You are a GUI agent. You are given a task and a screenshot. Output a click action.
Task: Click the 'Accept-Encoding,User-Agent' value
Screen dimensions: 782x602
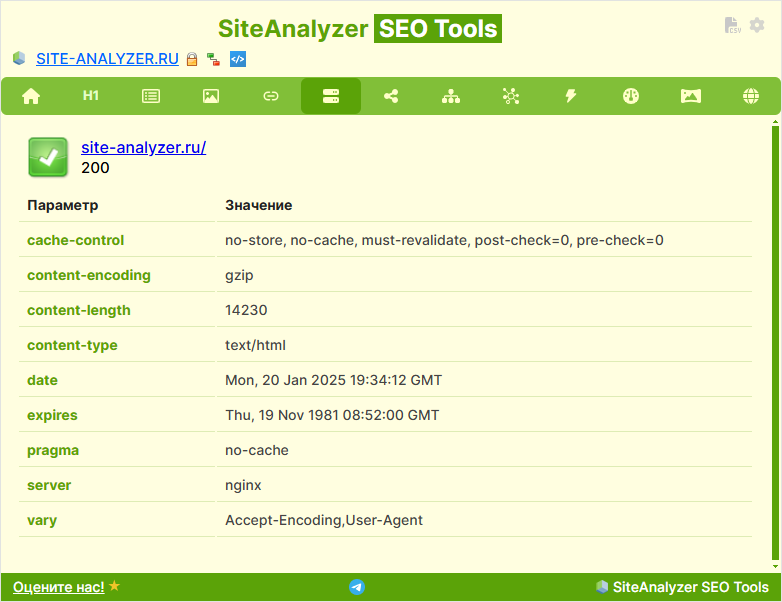pyautogui.click(x=324, y=520)
